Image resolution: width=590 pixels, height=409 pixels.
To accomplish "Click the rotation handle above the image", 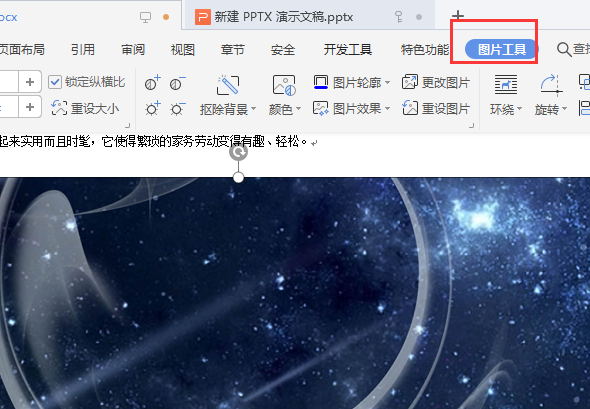I will 239,152.
